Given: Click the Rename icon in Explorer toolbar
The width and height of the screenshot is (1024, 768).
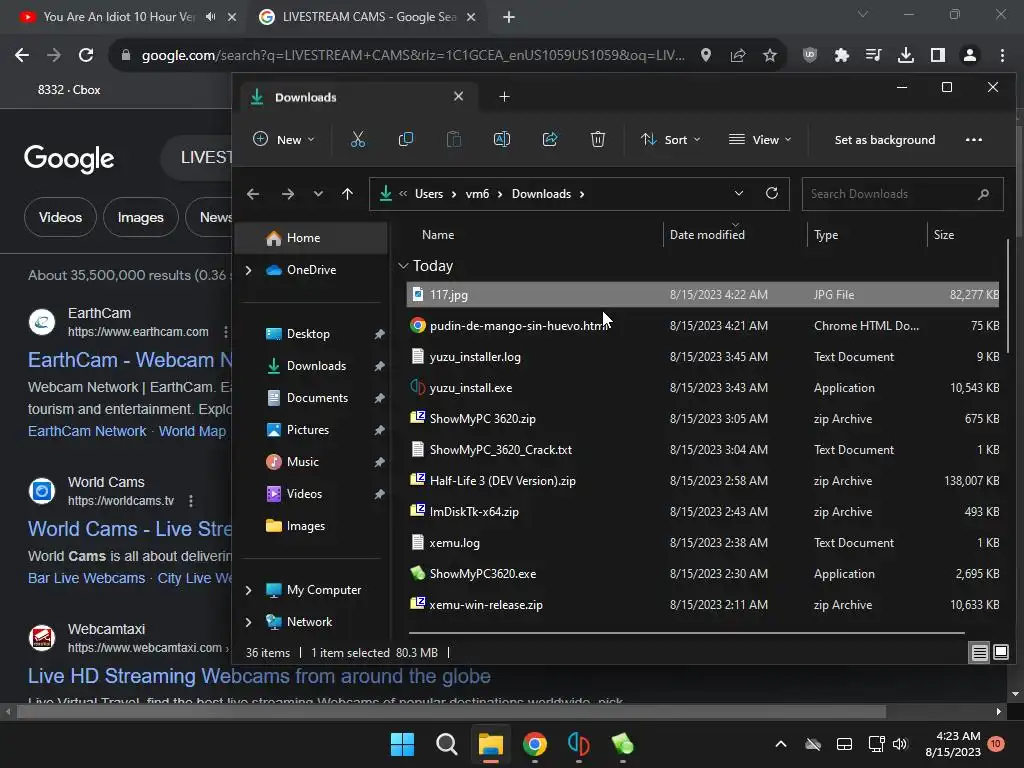Looking at the screenshot, I should (502, 139).
